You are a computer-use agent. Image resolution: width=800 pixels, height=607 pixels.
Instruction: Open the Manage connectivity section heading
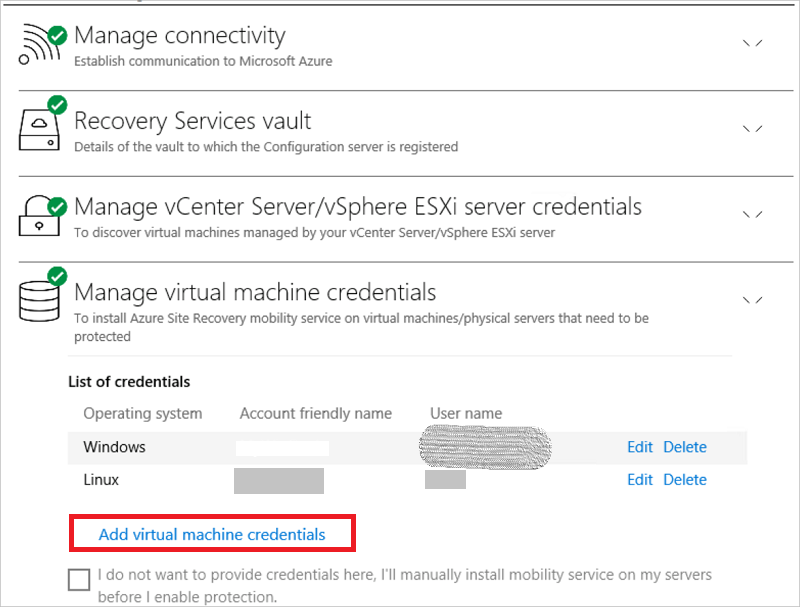[x=180, y=36]
